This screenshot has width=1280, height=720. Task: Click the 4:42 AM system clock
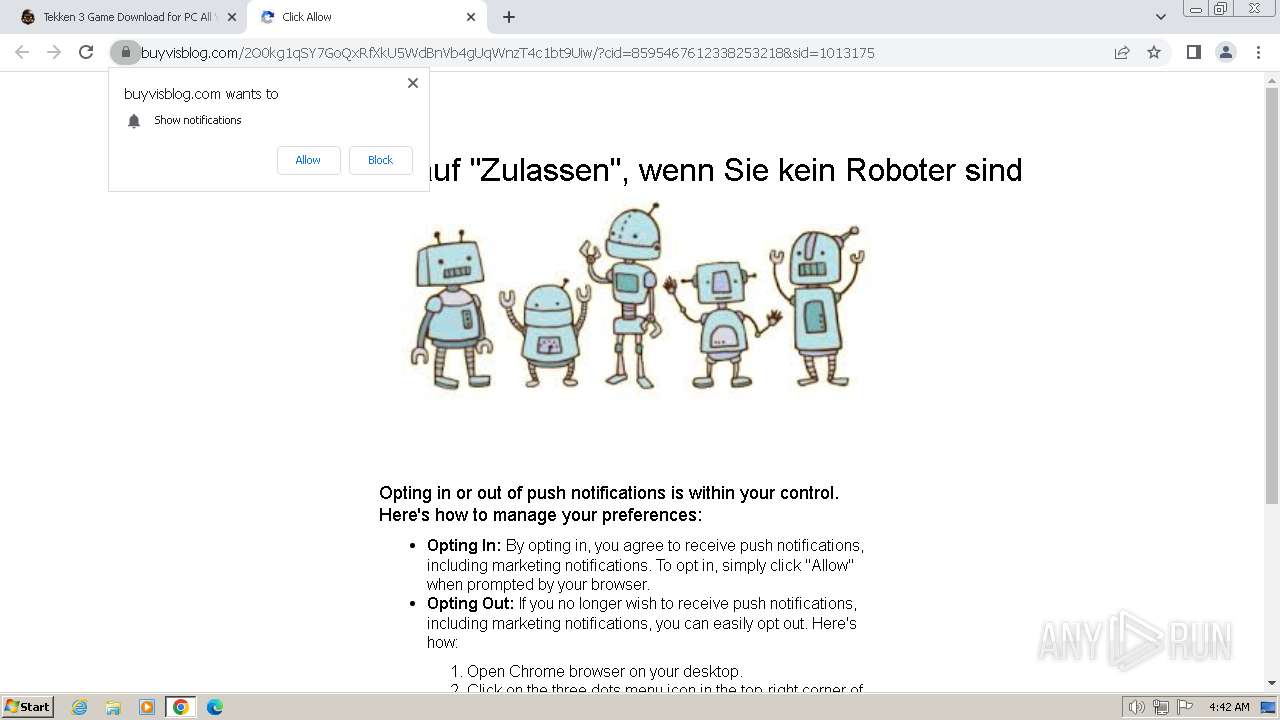(x=1229, y=707)
